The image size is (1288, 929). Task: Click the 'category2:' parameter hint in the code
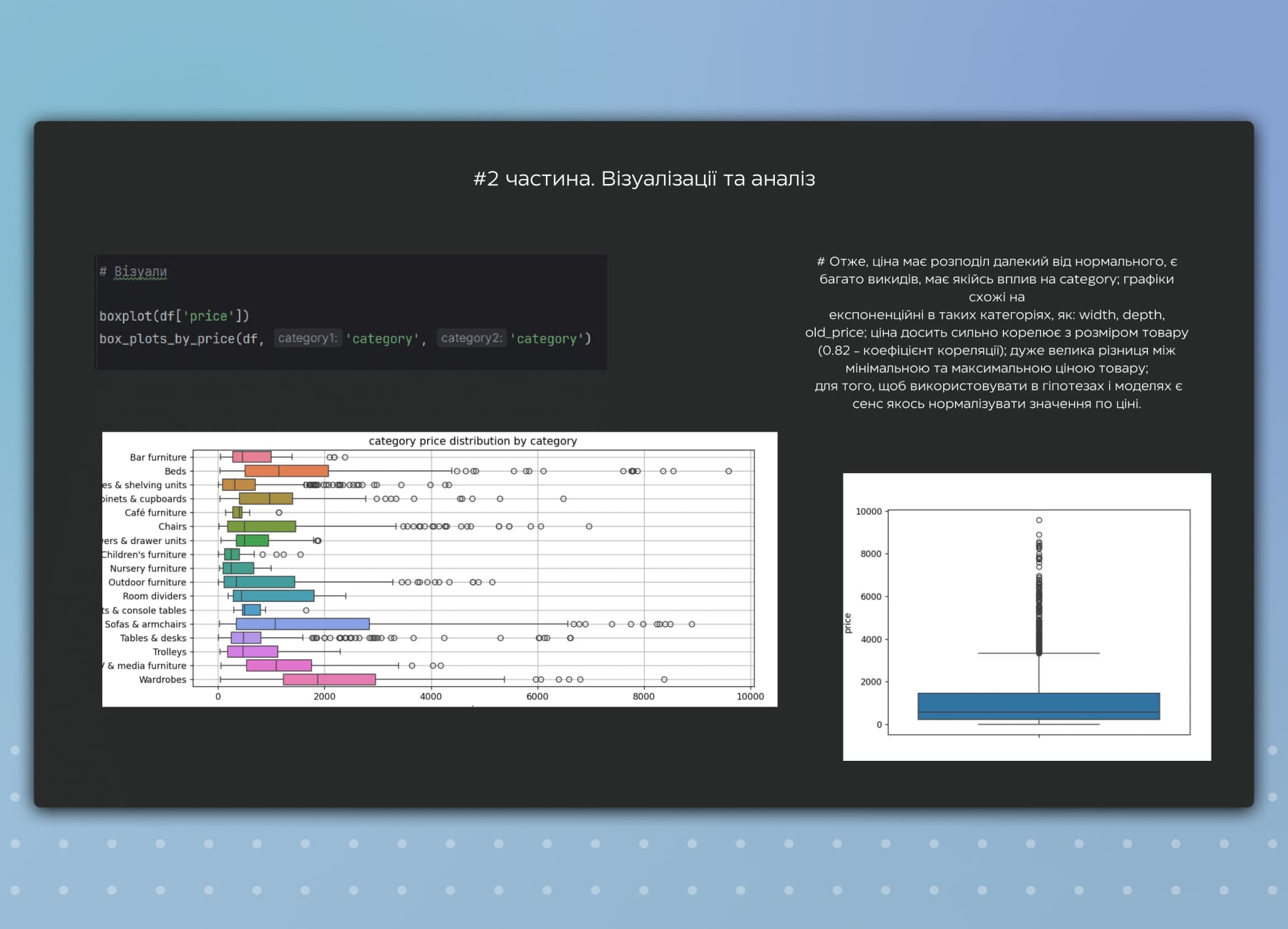[x=472, y=338]
